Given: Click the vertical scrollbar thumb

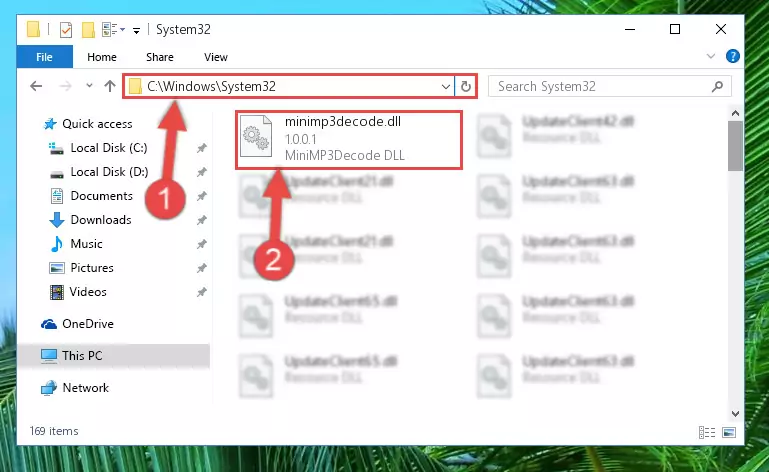Looking at the screenshot, I should [x=735, y=146].
